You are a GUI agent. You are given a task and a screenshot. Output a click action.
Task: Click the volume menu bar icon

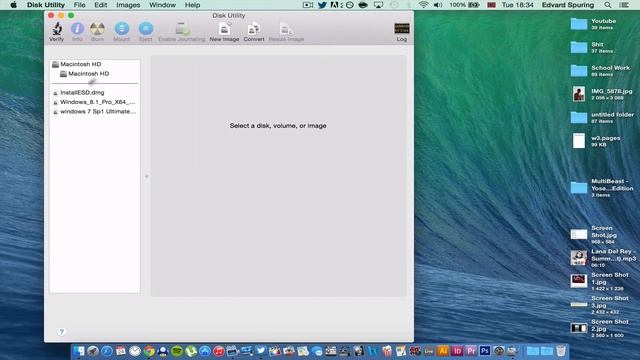pos(438,5)
